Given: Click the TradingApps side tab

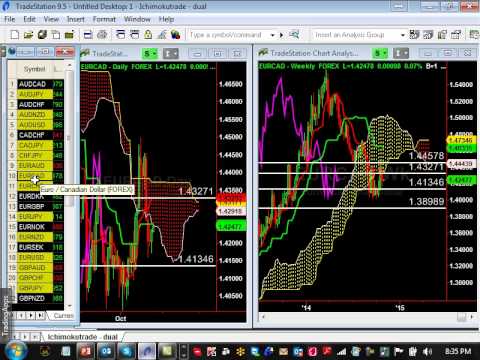Looking at the screenshot, I should 5,315.
